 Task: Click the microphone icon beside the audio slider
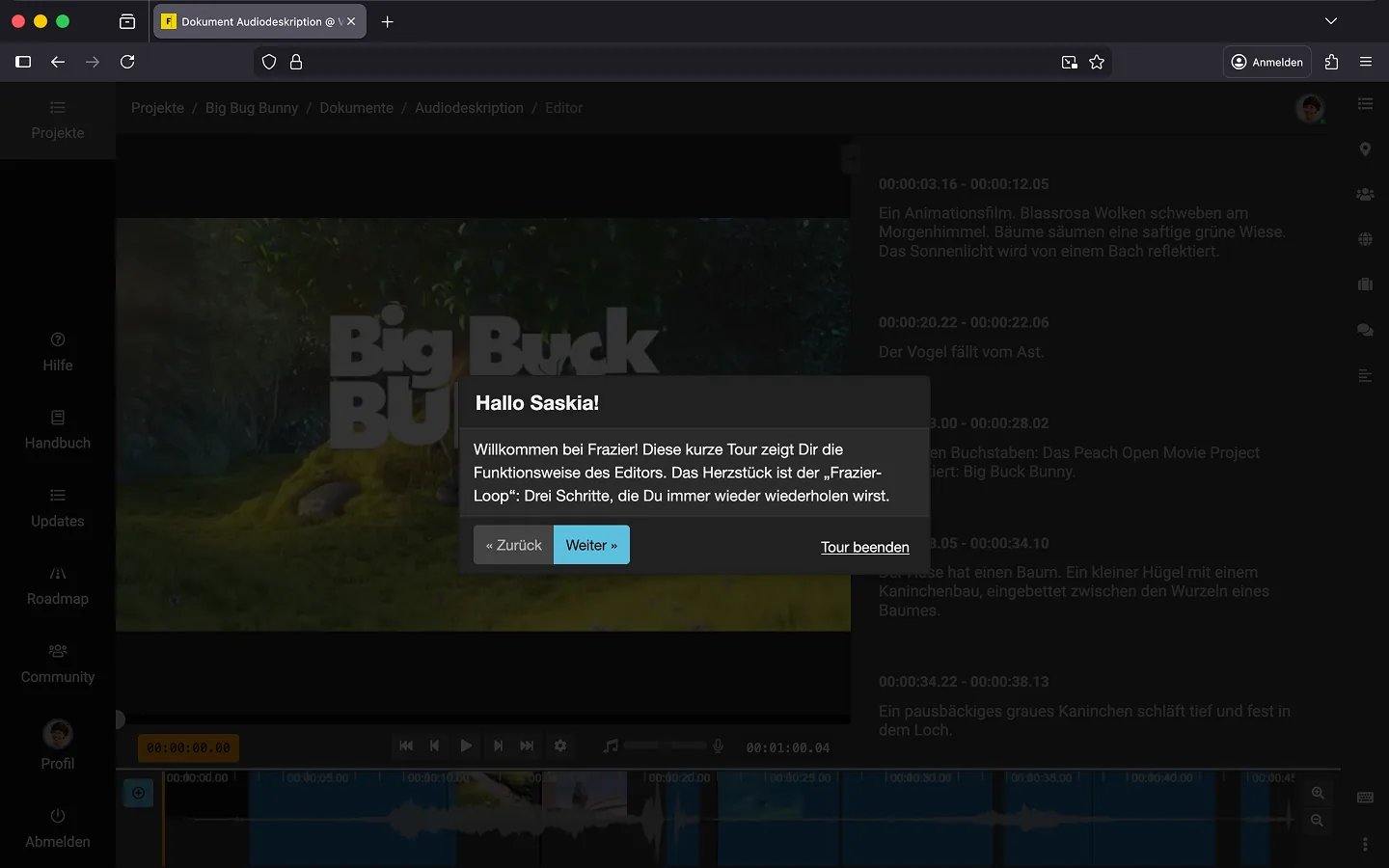point(718,746)
